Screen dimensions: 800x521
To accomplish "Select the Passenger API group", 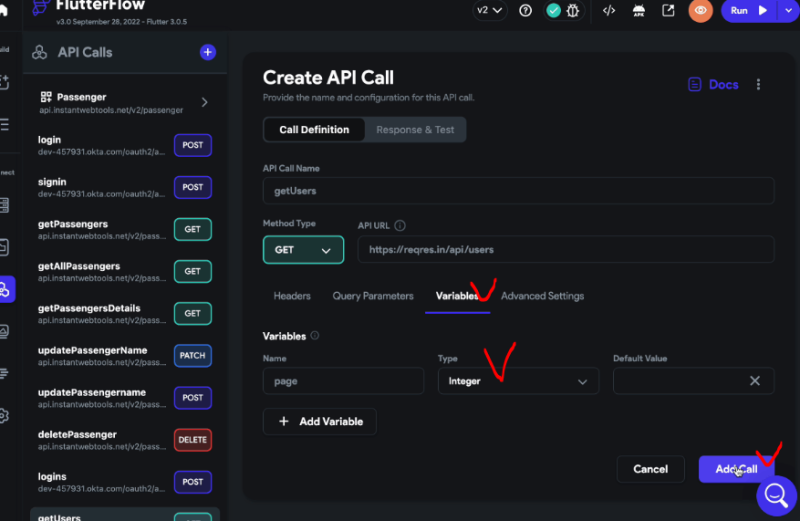I will (x=124, y=103).
